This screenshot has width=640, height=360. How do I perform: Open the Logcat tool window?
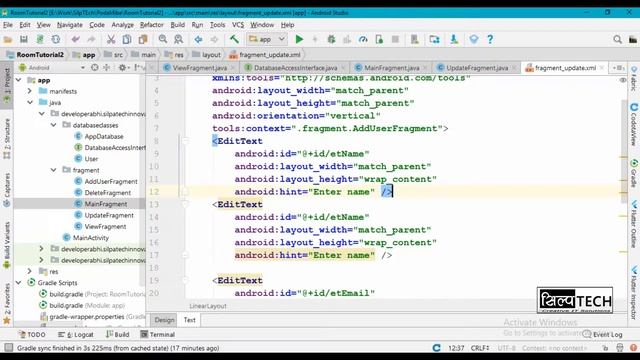pyautogui.click(x=76, y=334)
